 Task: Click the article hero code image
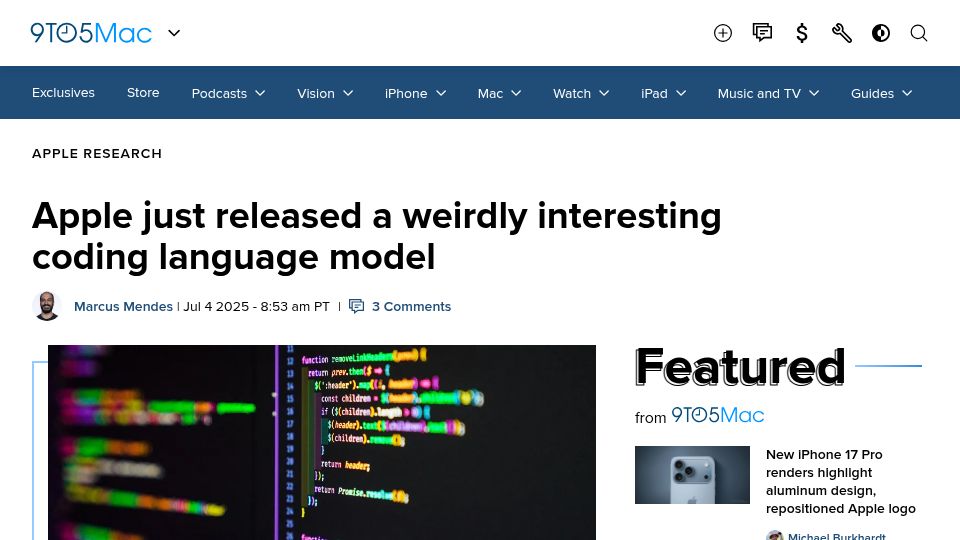(321, 443)
